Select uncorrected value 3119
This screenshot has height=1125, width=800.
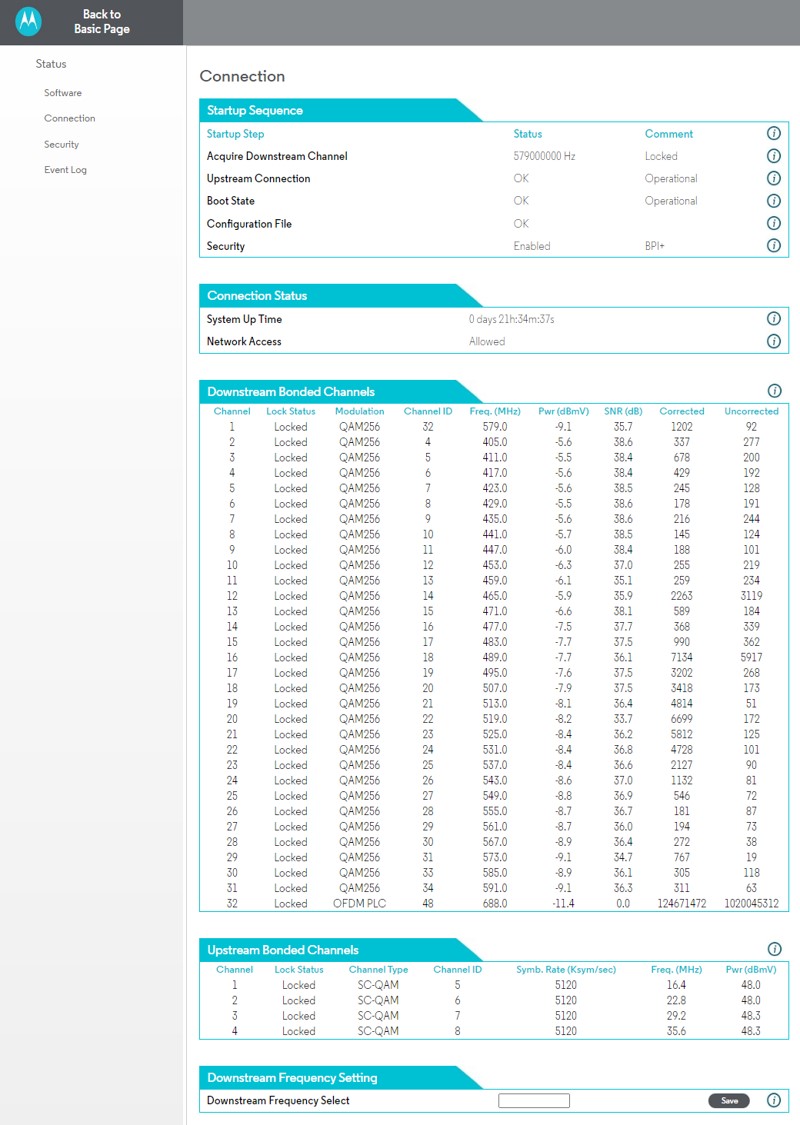pyautogui.click(x=751, y=596)
